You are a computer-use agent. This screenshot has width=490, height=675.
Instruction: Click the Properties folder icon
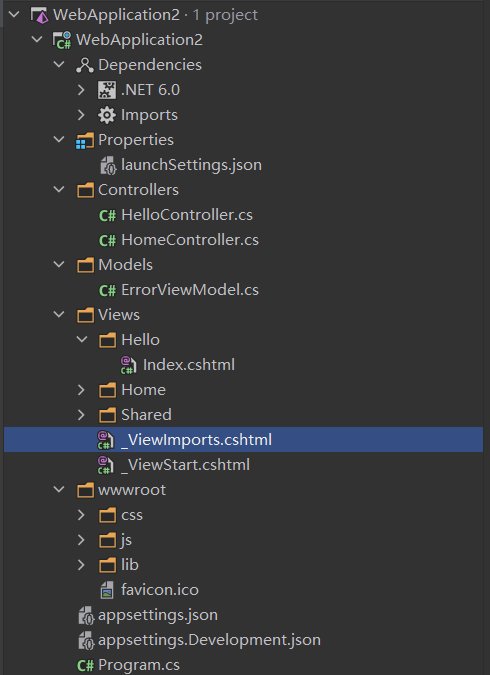(x=84, y=140)
